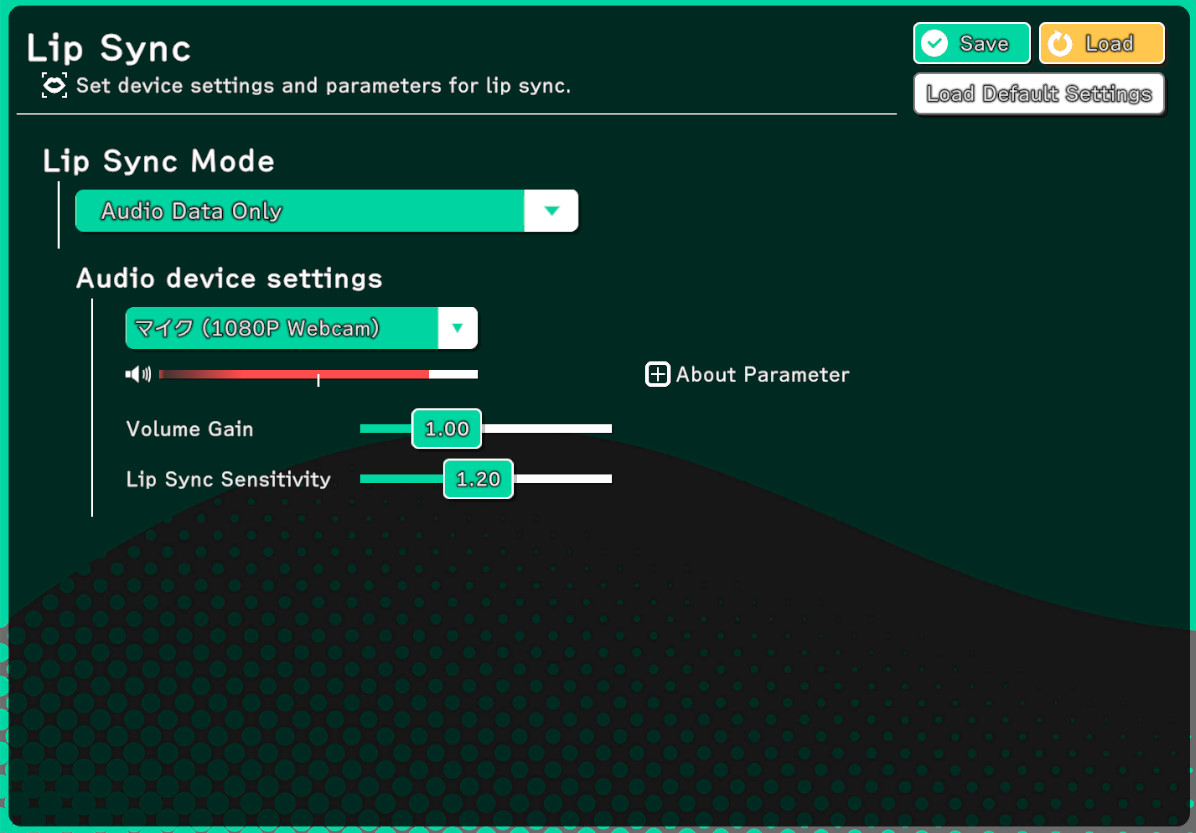The image size is (1196, 833).
Task: Open the Lip Sync Mode dropdown arrow
Action: [551, 211]
